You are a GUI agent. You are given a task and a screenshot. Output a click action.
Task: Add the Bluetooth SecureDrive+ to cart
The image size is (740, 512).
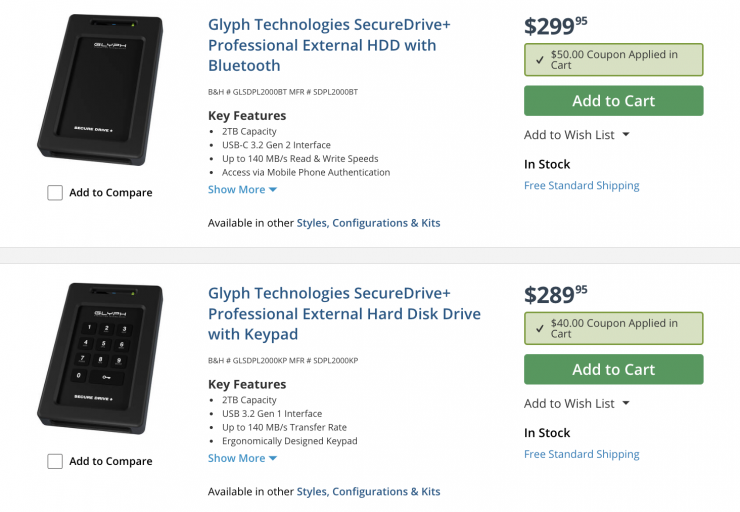click(x=613, y=101)
